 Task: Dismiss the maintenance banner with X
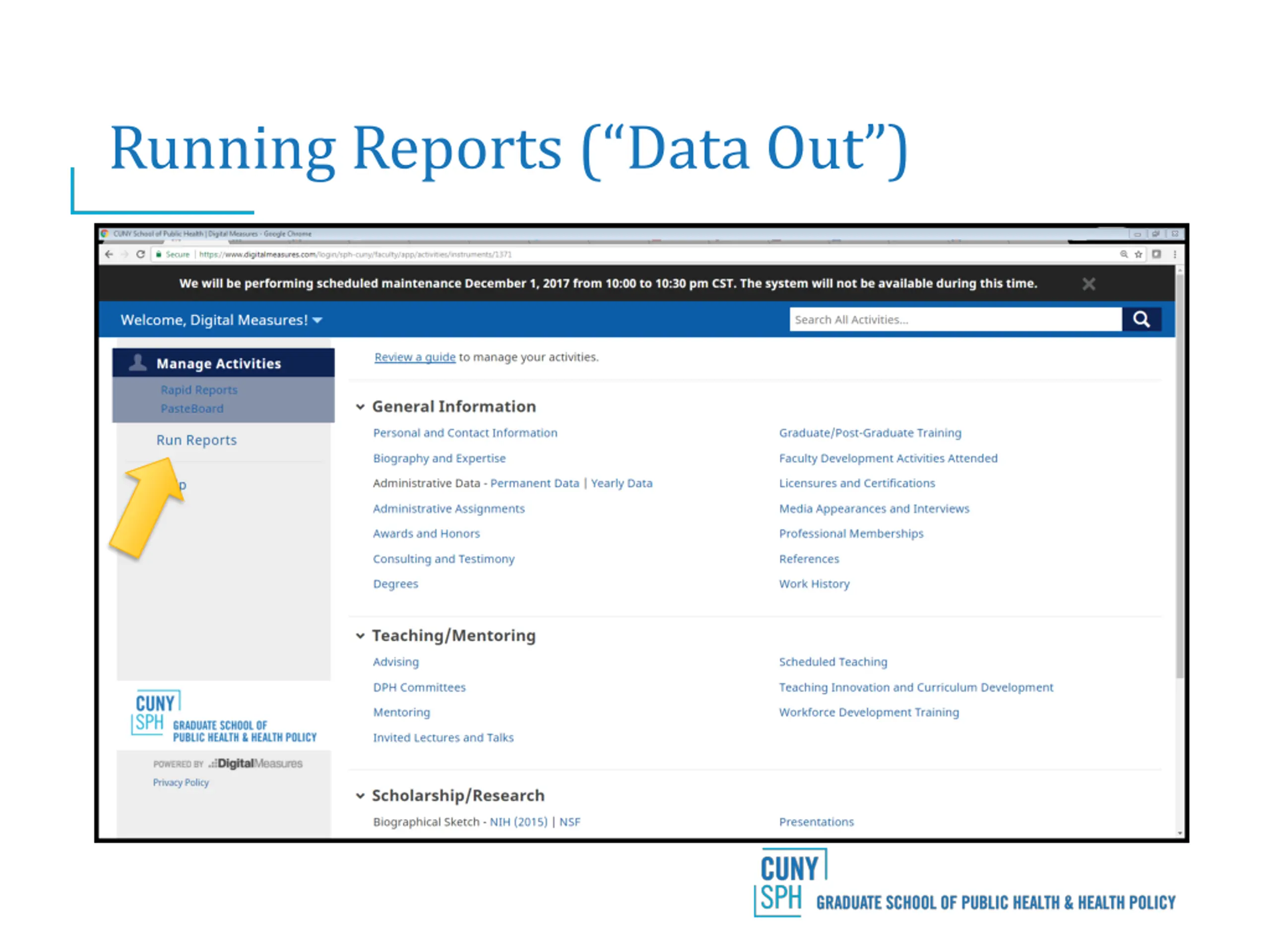pos(1088,284)
